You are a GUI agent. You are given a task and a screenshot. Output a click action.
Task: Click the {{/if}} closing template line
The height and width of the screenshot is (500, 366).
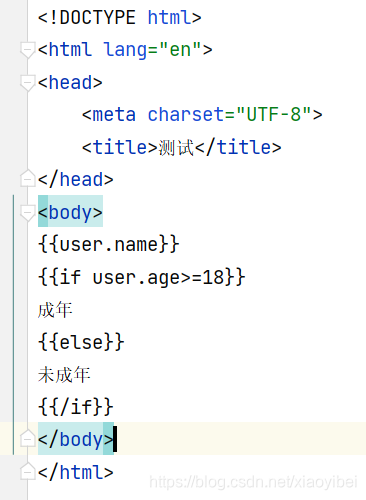click(x=76, y=407)
